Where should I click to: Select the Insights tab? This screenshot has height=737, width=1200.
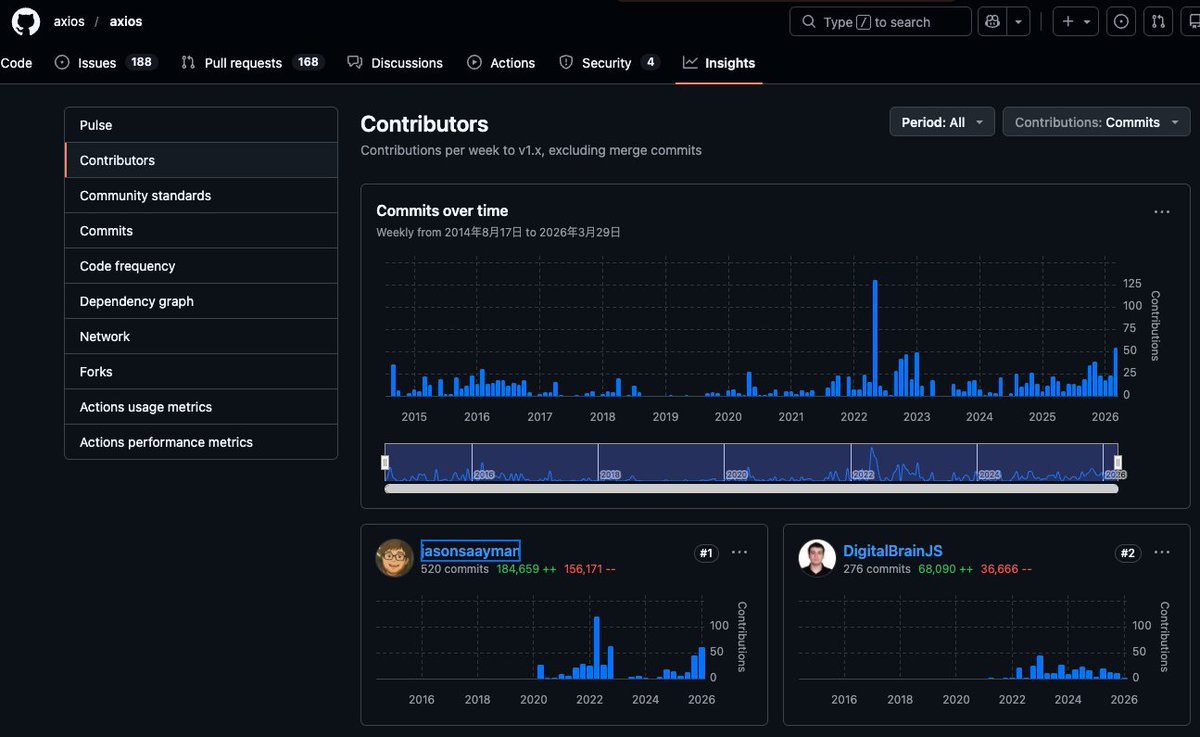pyautogui.click(x=719, y=63)
